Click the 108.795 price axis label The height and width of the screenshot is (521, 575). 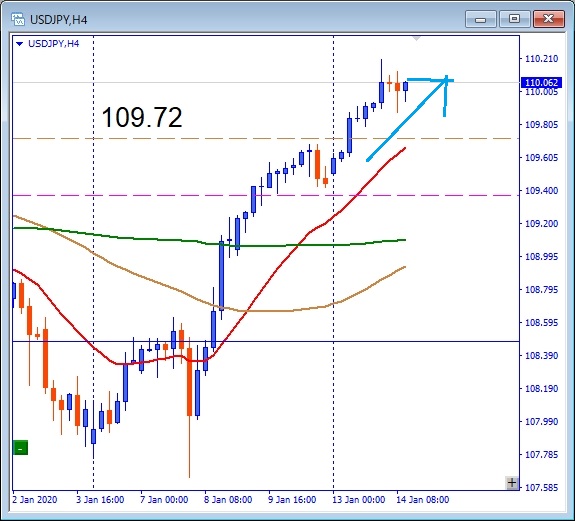tap(541, 290)
